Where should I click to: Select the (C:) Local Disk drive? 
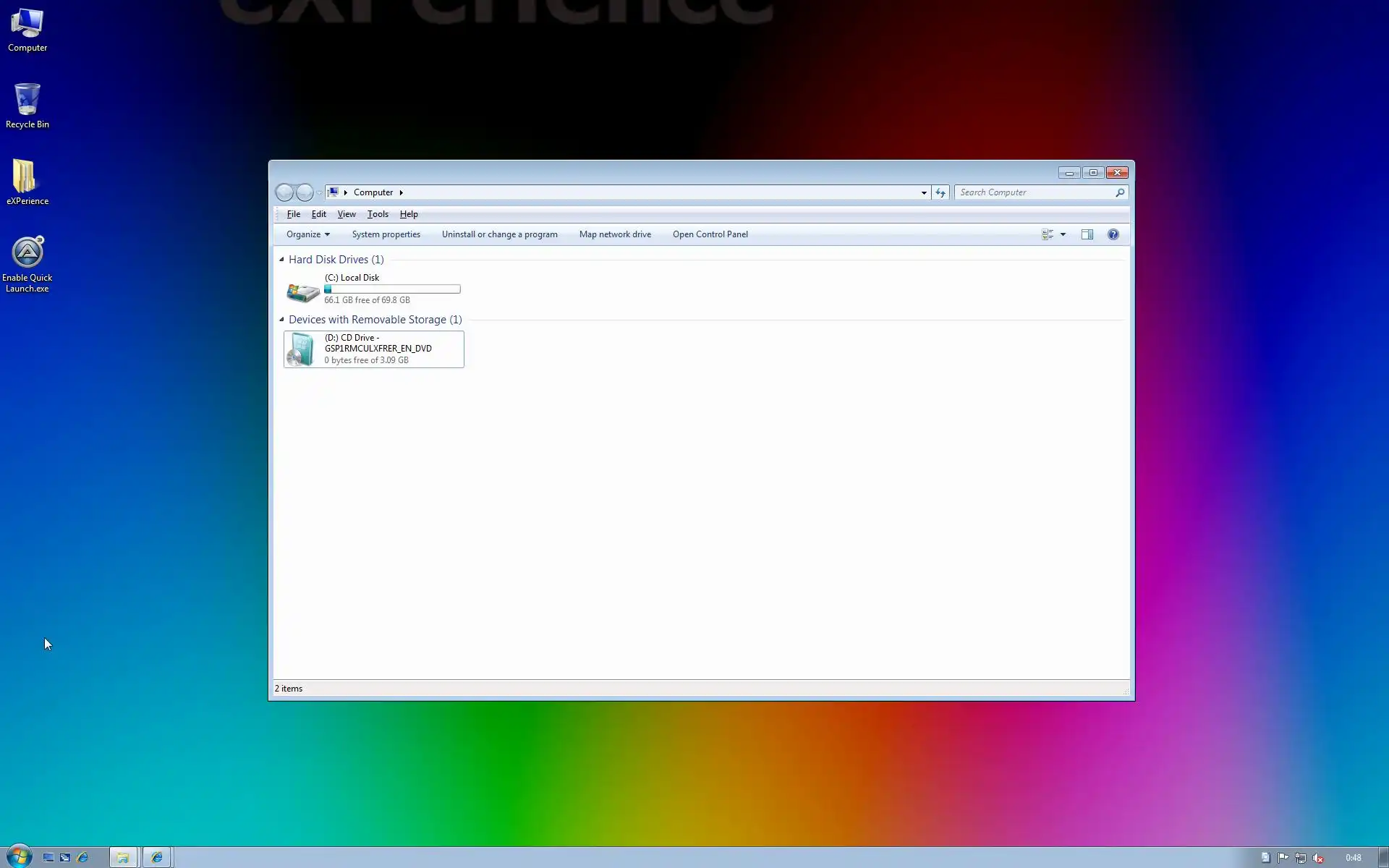pos(352,278)
